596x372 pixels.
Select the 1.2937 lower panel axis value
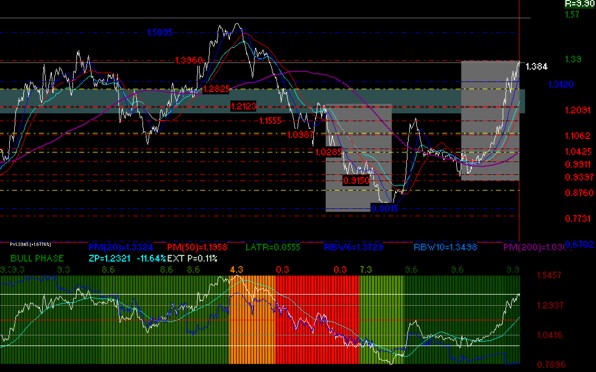coord(550,305)
